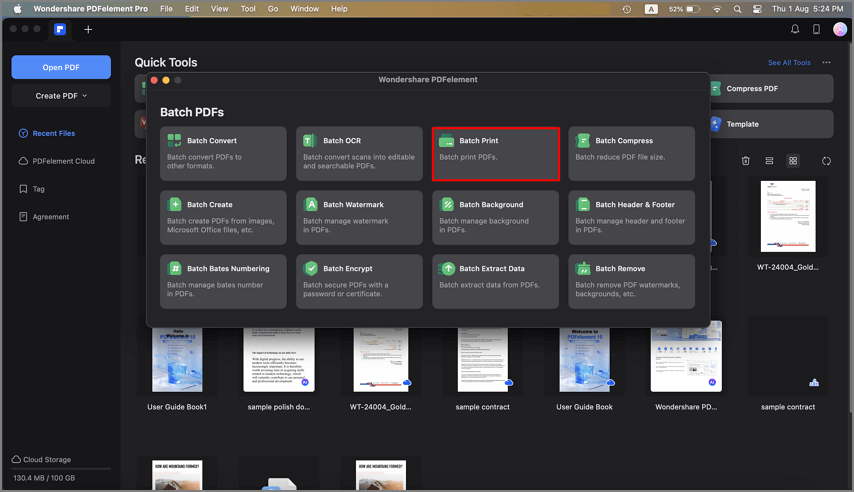Open User Guide Book thumbnail

click(584, 360)
